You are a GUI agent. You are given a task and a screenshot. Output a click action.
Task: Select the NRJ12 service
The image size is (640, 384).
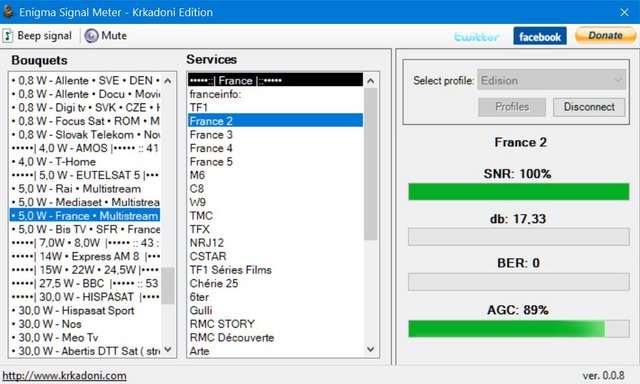tap(276, 242)
